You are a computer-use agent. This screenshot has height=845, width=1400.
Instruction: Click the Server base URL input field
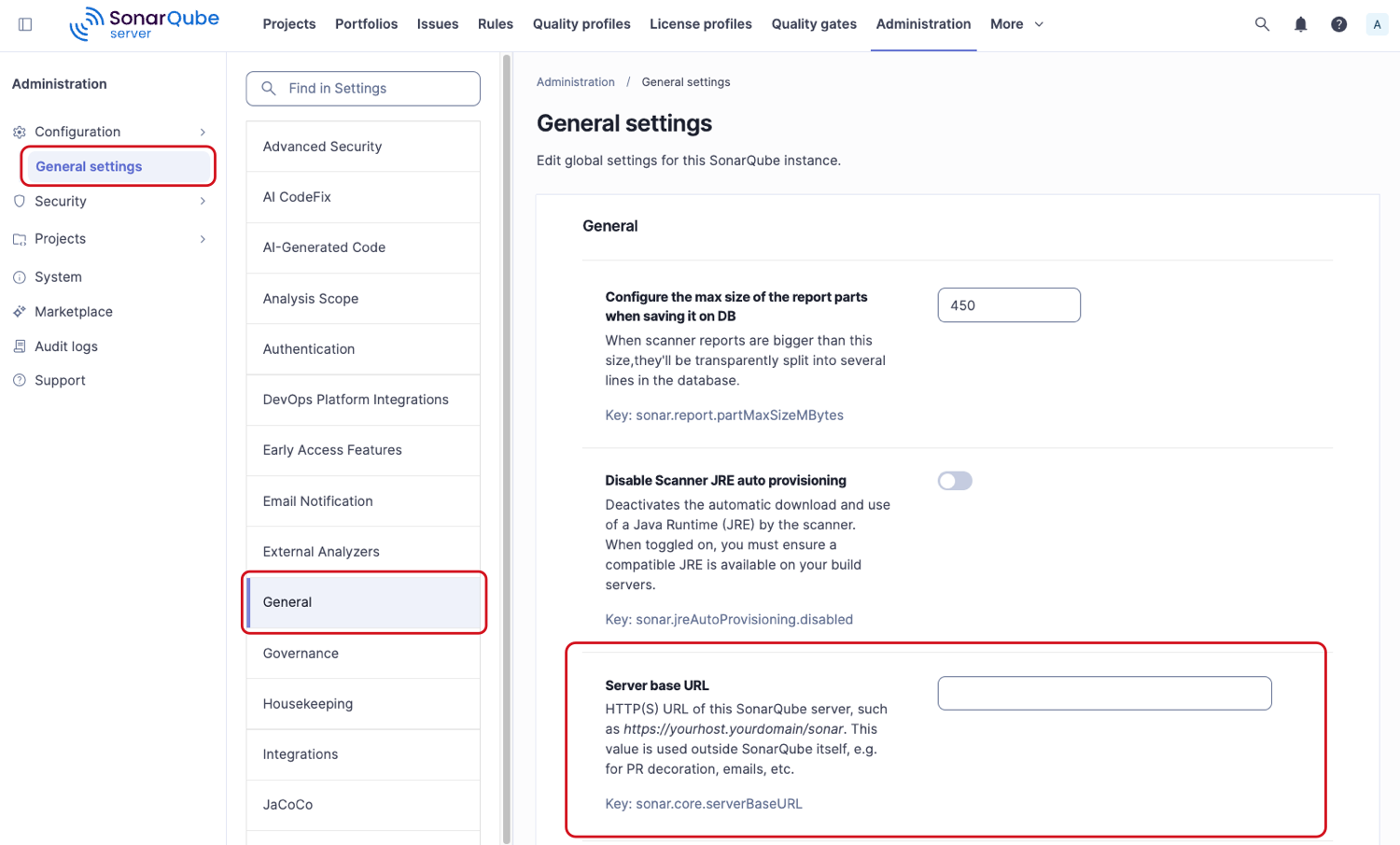[x=1104, y=693]
